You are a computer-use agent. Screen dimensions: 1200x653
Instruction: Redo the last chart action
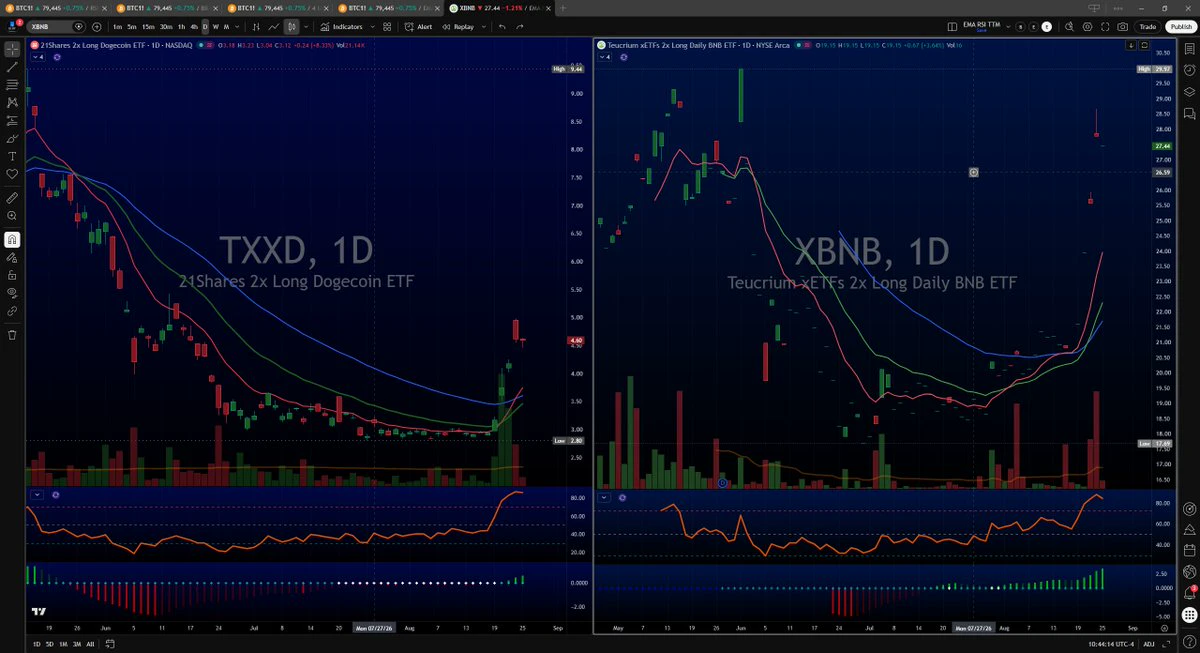pos(520,27)
